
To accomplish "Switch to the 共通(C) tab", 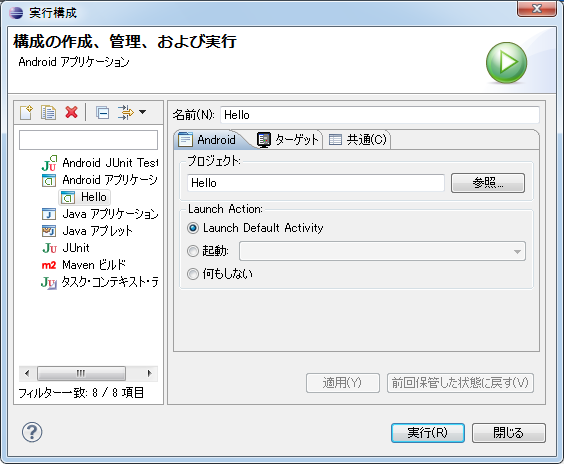I will (x=358, y=140).
